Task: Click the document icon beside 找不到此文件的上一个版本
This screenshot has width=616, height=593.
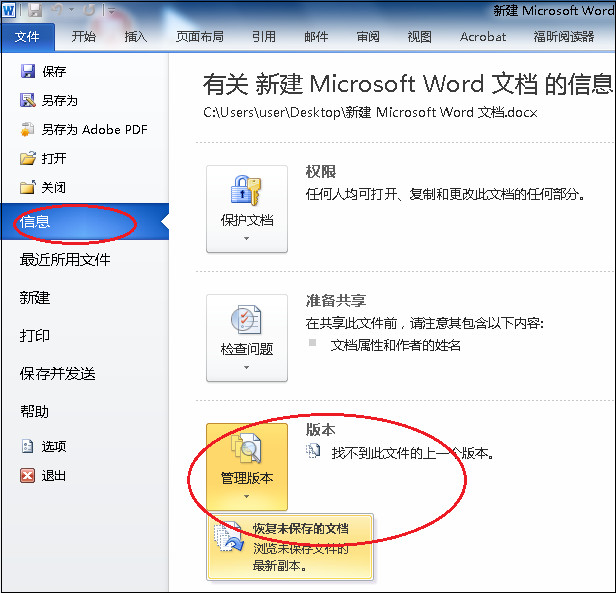Action: pyautogui.click(x=313, y=451)
